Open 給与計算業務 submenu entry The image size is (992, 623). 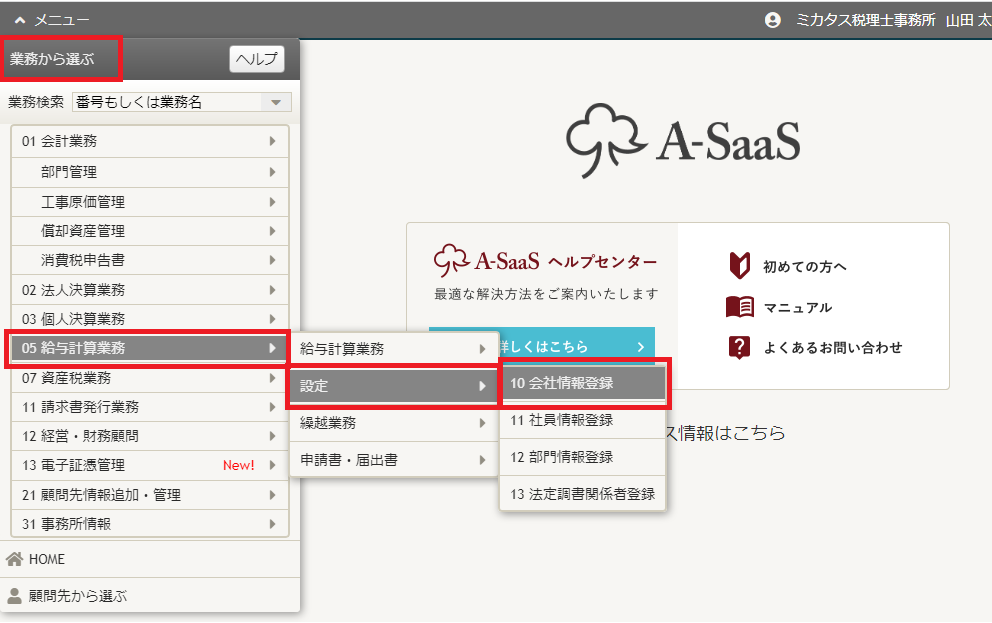pos(394,349)
